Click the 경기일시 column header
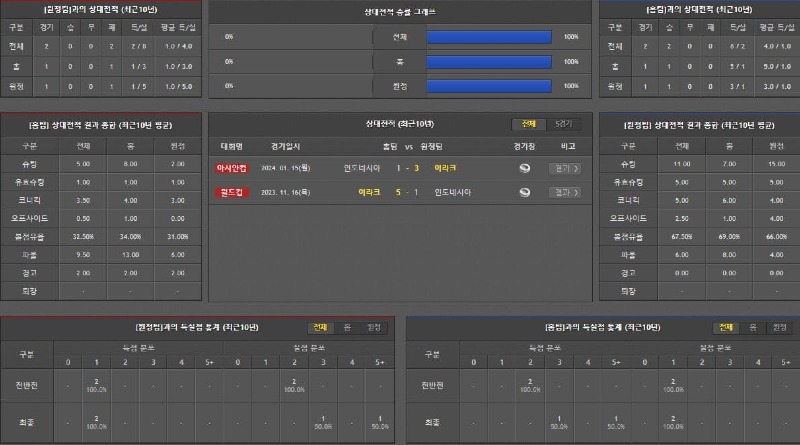Viewport: 800px width, 445px height. (x=286, y=146)
